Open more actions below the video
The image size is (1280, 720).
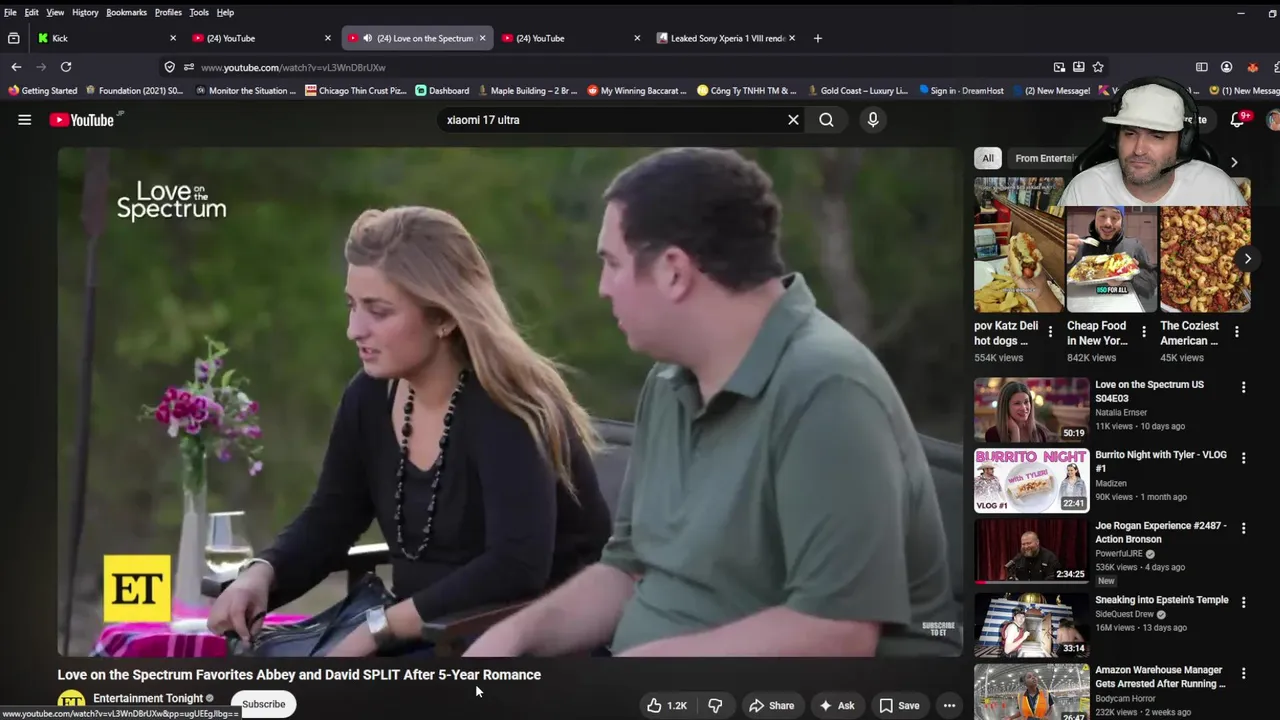pos(949,705)
